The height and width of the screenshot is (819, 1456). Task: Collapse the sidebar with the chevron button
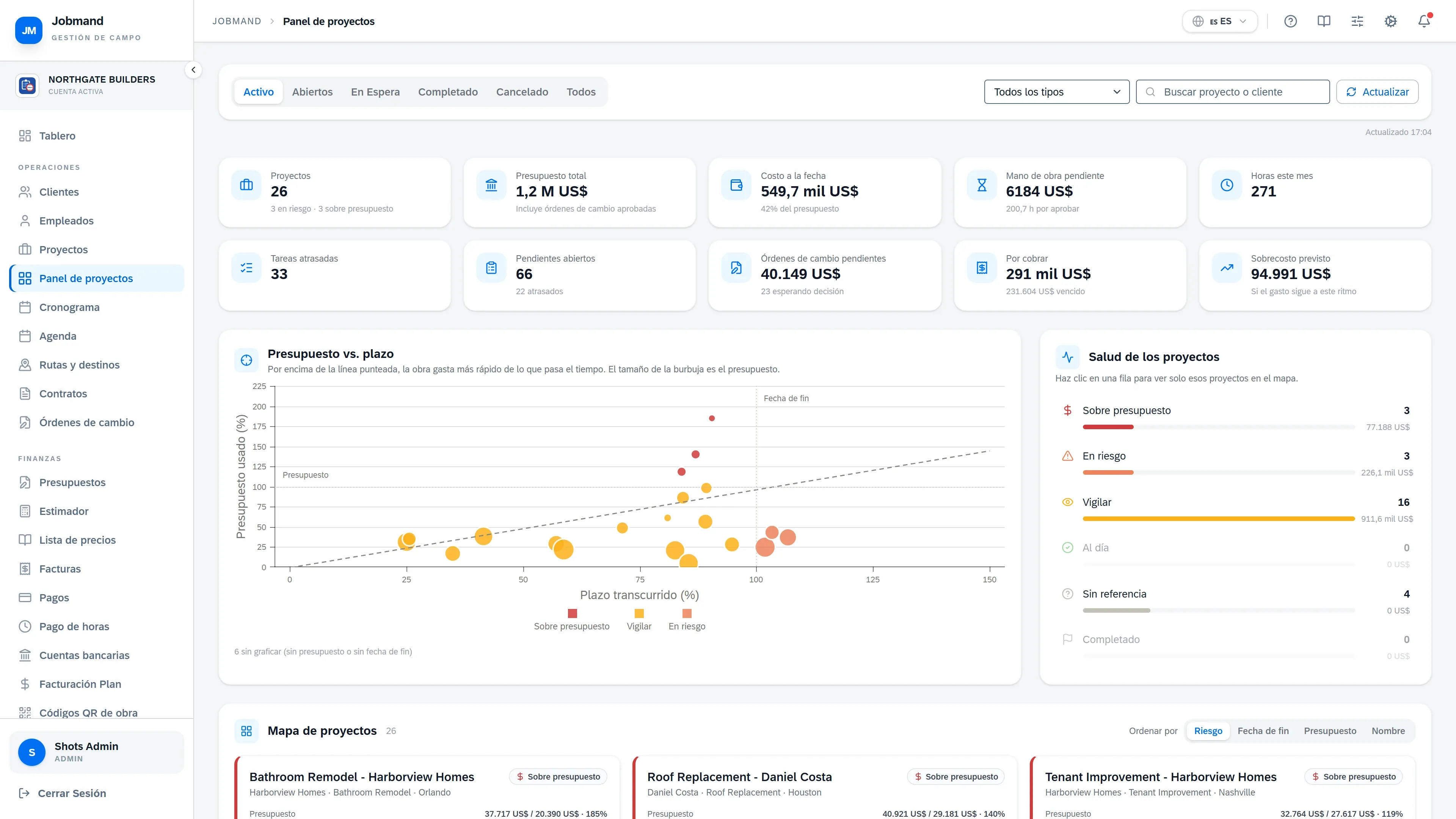pyautogui.click(x=193, y=70)
